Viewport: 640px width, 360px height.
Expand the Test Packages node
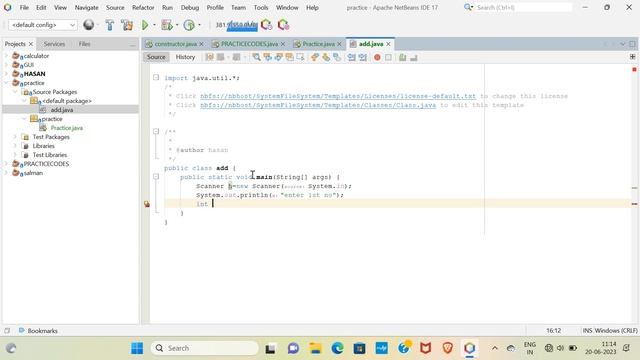point(15,137)
